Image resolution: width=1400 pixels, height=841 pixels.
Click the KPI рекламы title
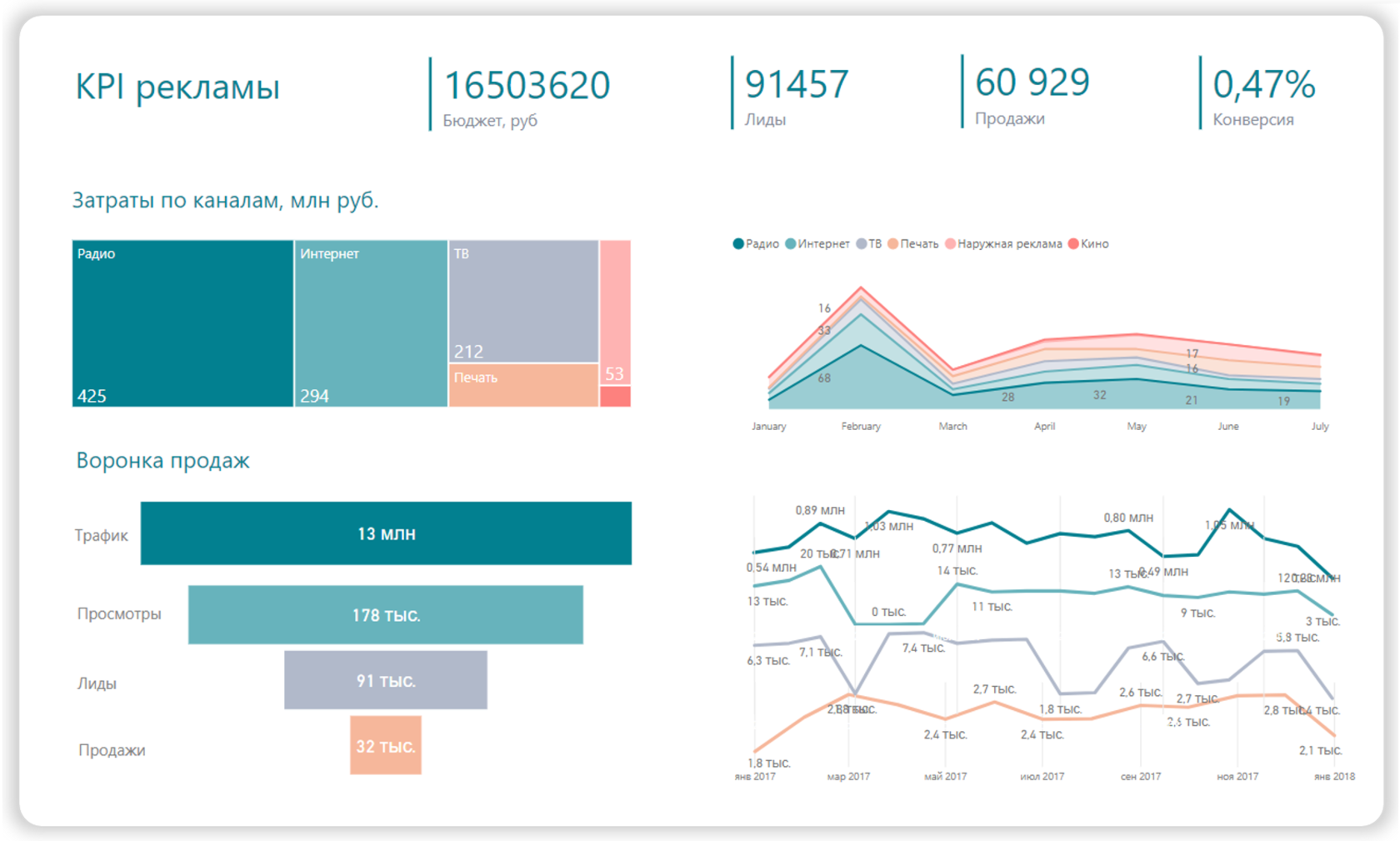click(177, 87)
